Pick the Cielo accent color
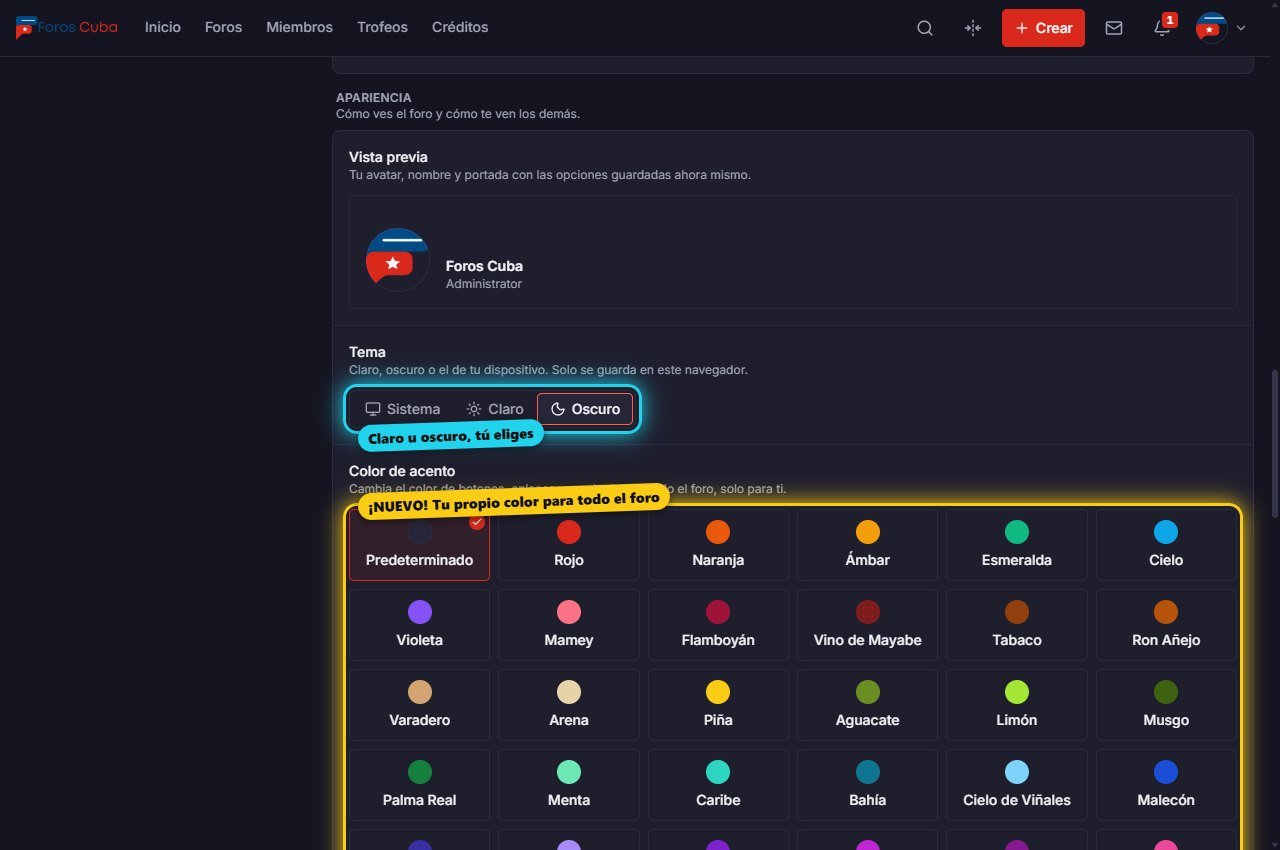This screenshot has width=1280, height=850. click(x=1166, y=545)
